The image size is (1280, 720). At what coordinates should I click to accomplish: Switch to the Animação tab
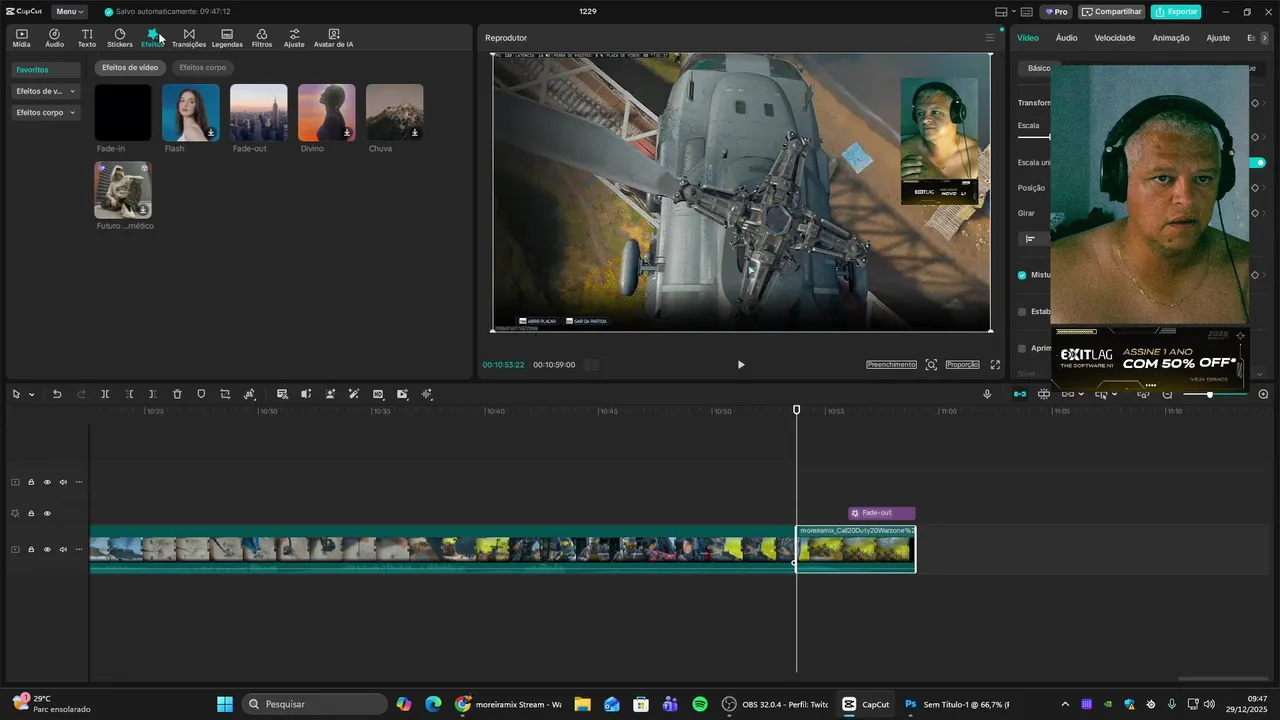point(1171,38)
